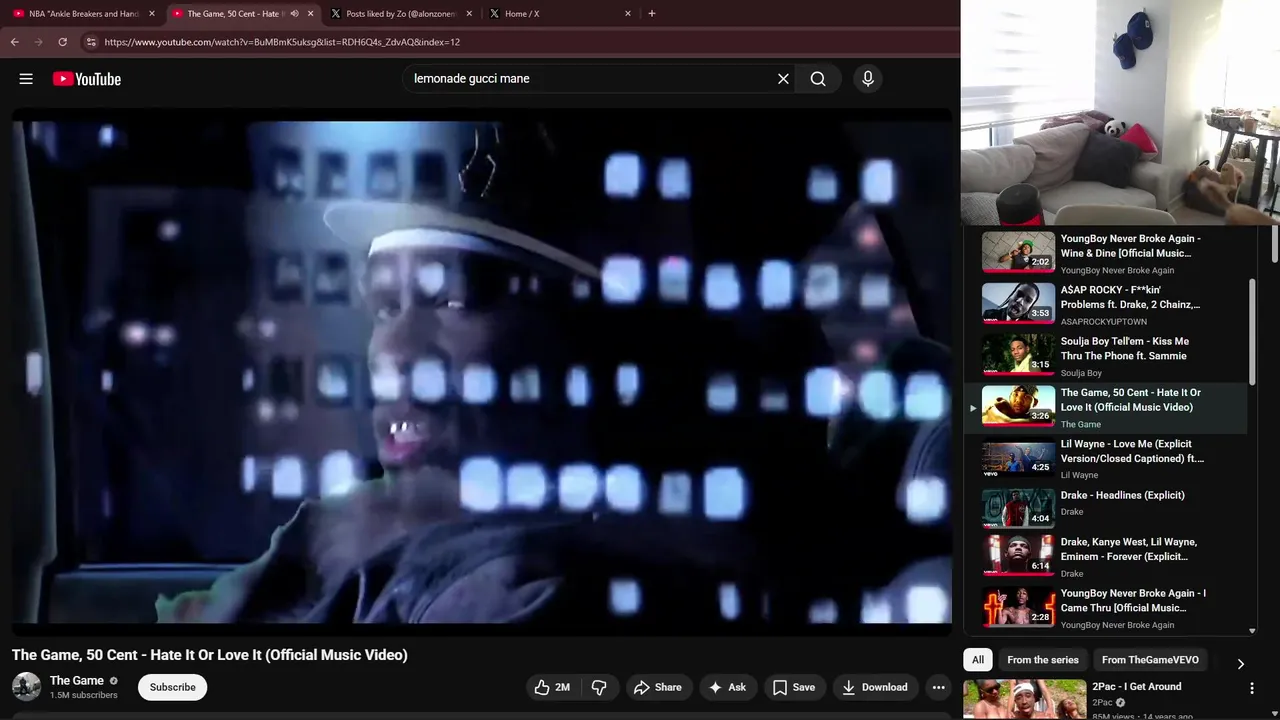
Task: Save video to a playlist
Action: pyautogui.click(x=794, y=687)
